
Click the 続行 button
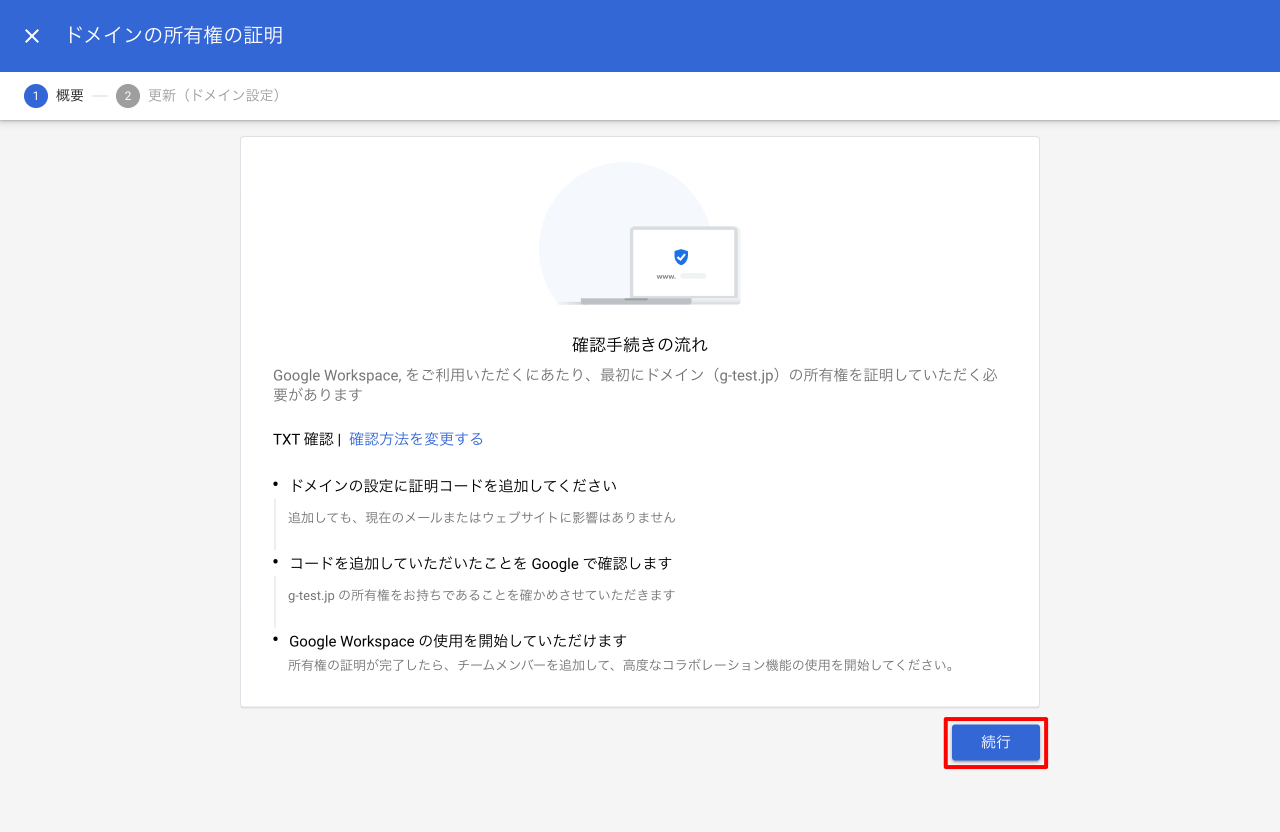pyautogui.click(x=996, y=742)
